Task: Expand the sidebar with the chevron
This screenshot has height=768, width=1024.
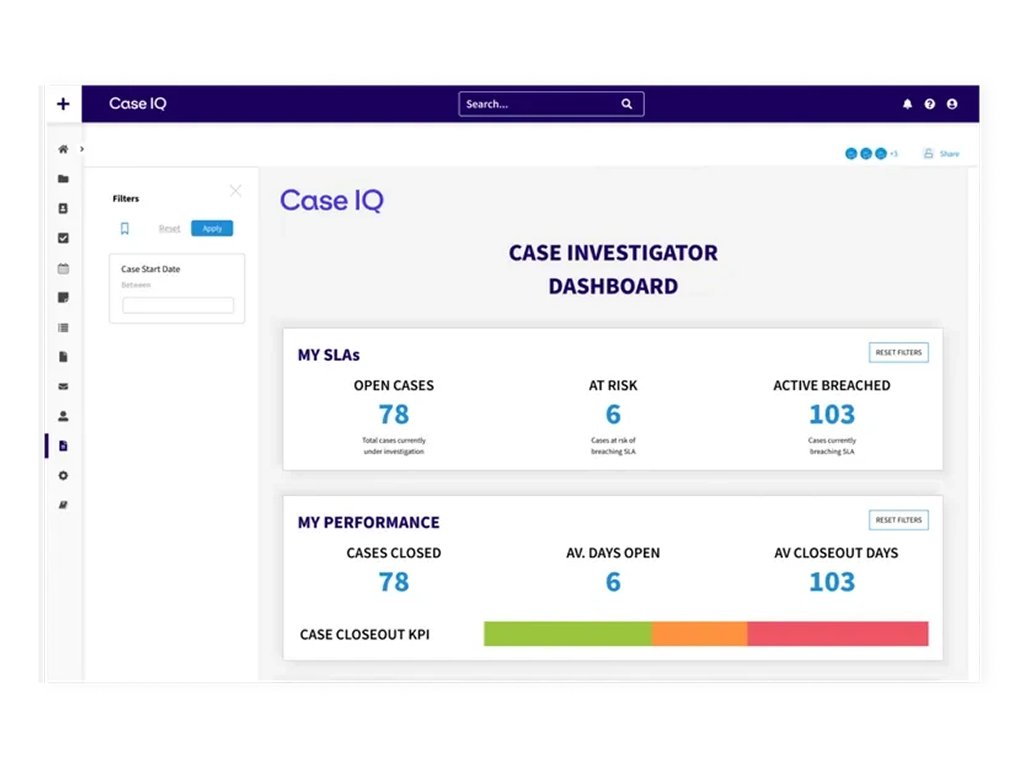Action: (82, 149)
